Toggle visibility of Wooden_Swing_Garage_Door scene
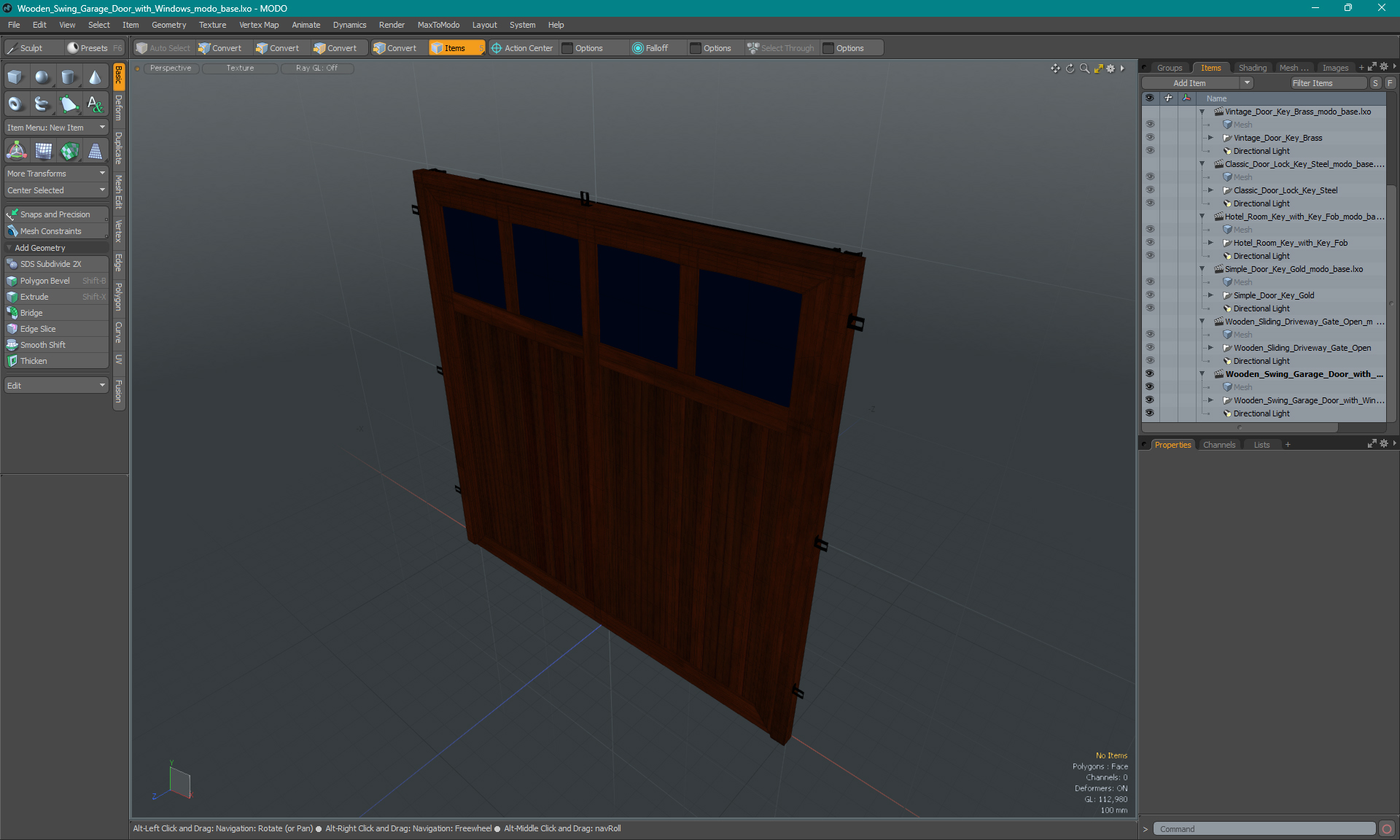This screenshot has height=840, width=1400. [1150, 374]
